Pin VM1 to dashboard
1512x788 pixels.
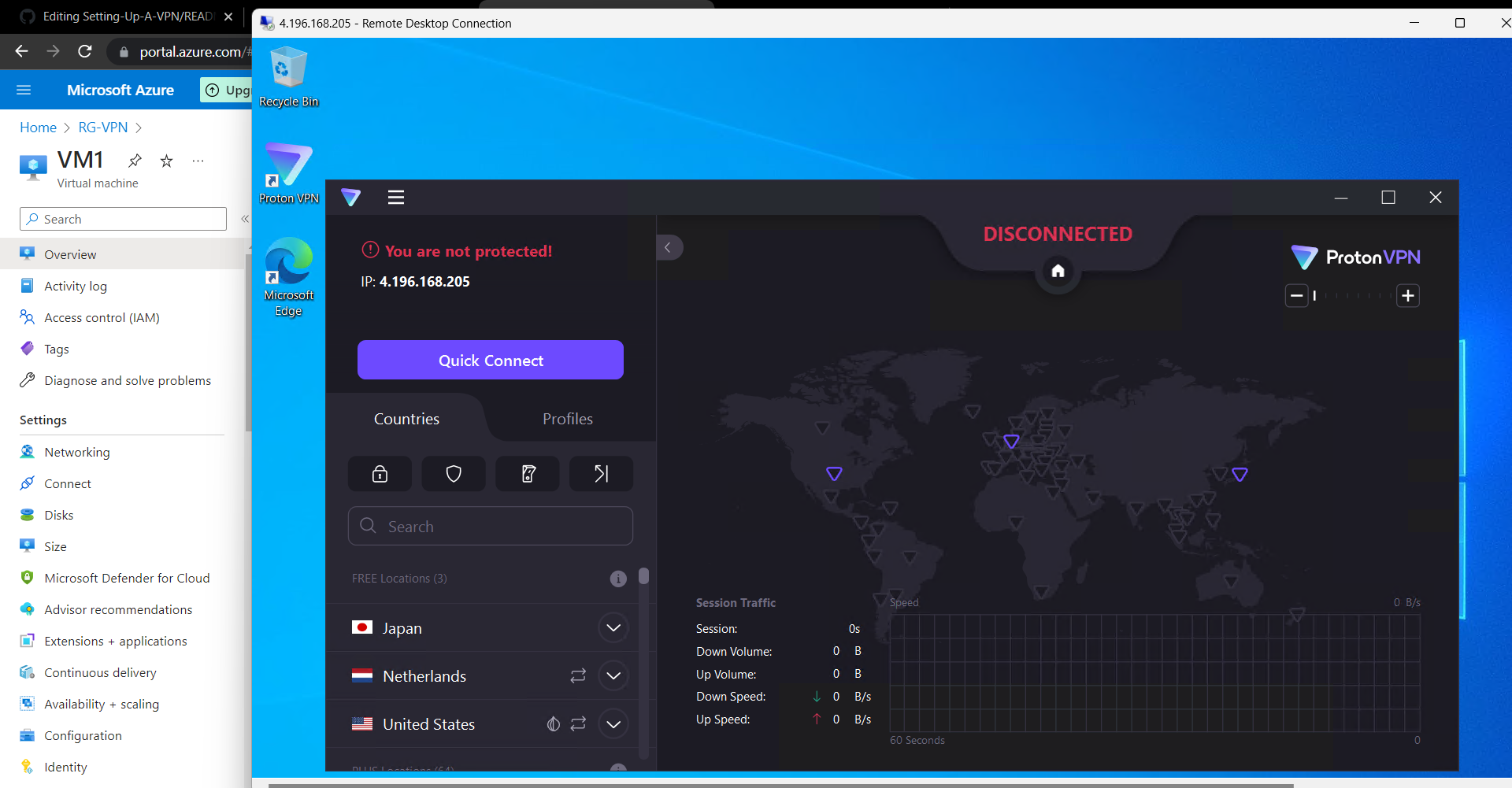point(135,161)
